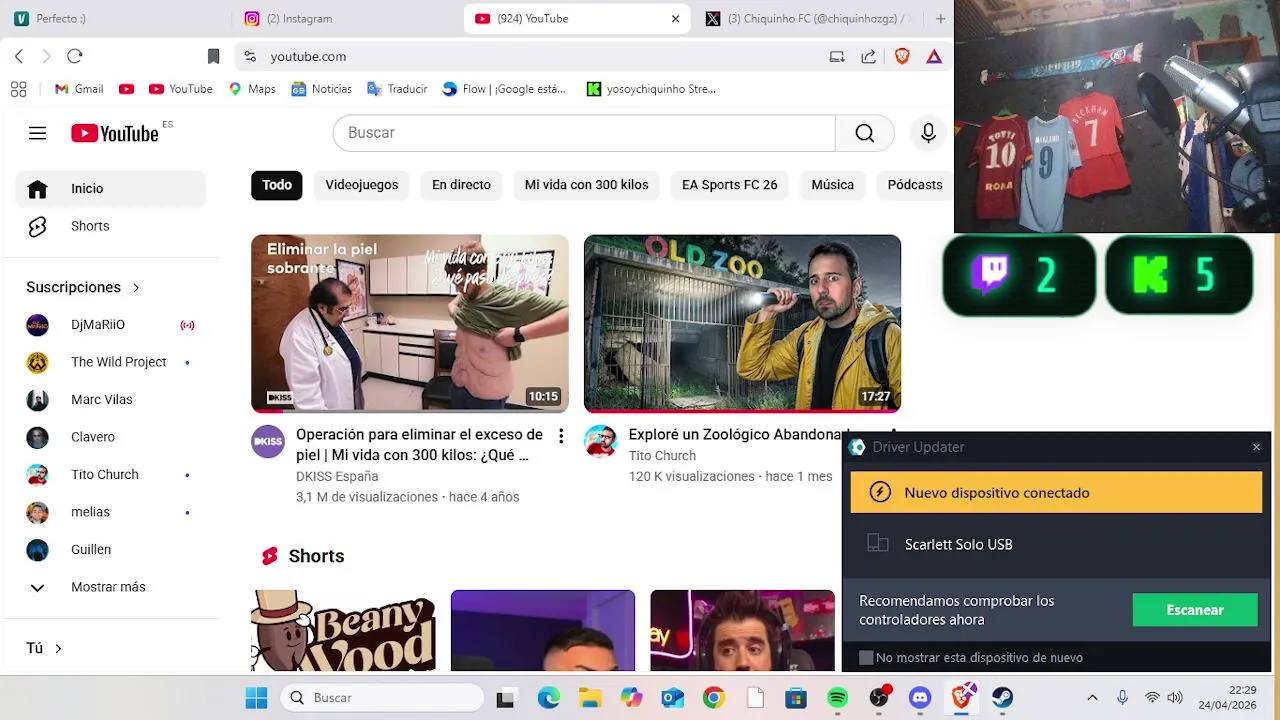Expand the 'Tú' section
The width and height of the screenshot is (1280, 720).
tap(58, 649)
